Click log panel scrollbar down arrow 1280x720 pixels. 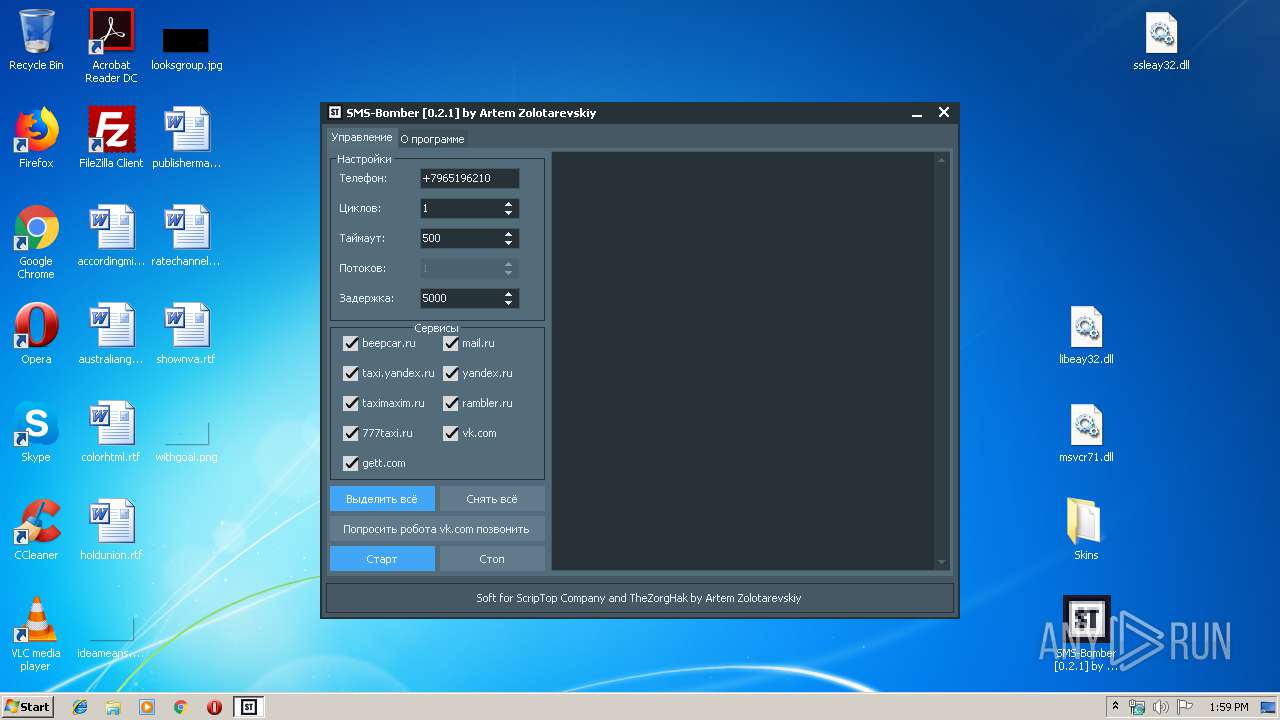tap(941, 562)
